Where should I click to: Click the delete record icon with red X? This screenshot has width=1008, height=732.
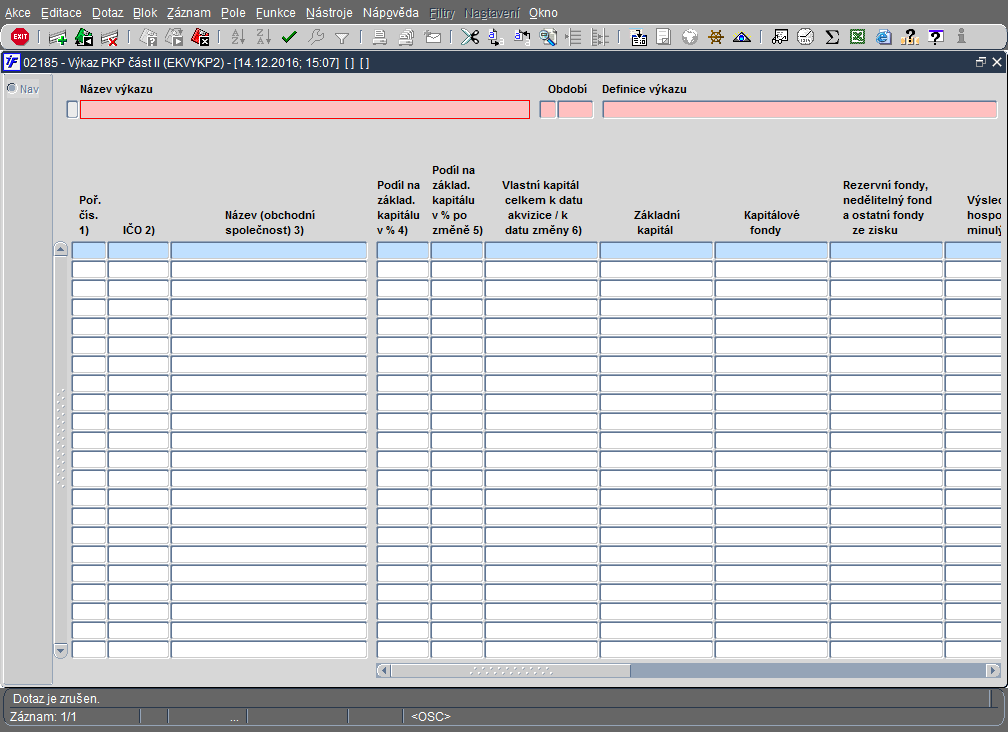(110, 38)
